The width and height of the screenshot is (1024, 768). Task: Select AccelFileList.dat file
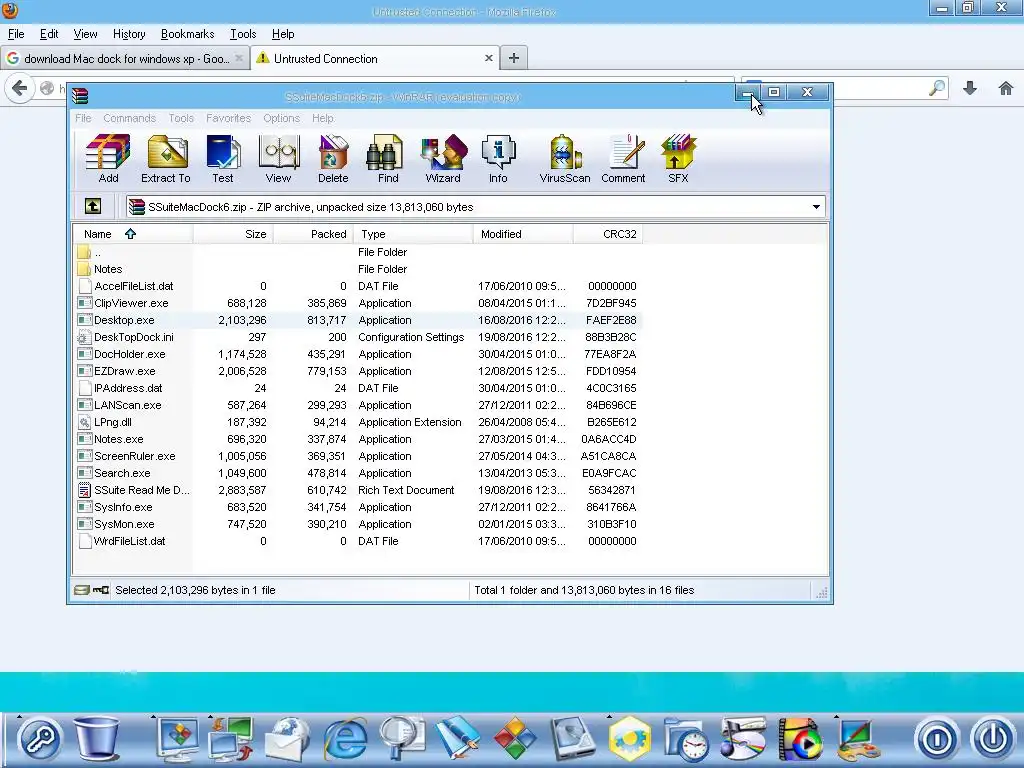tap(358, 286)
